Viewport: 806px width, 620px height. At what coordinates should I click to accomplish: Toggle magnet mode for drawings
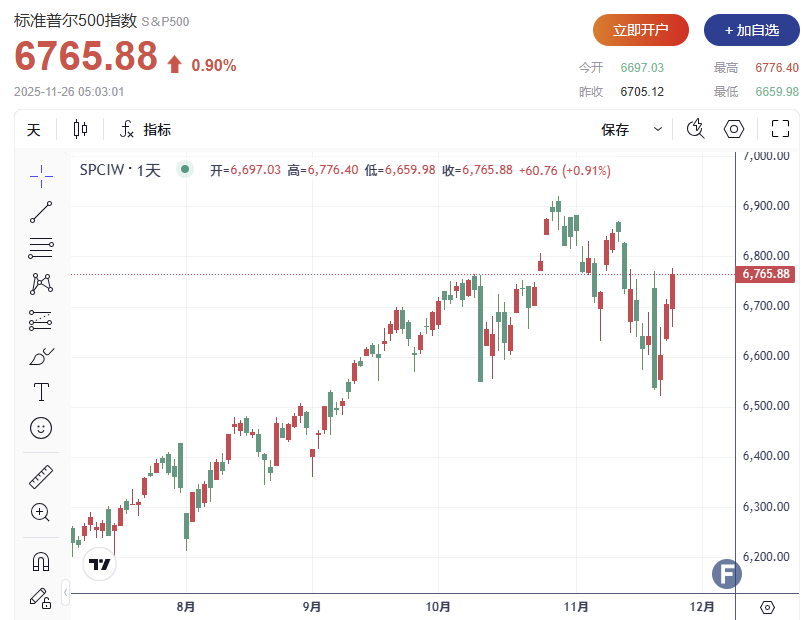(41, 562)
